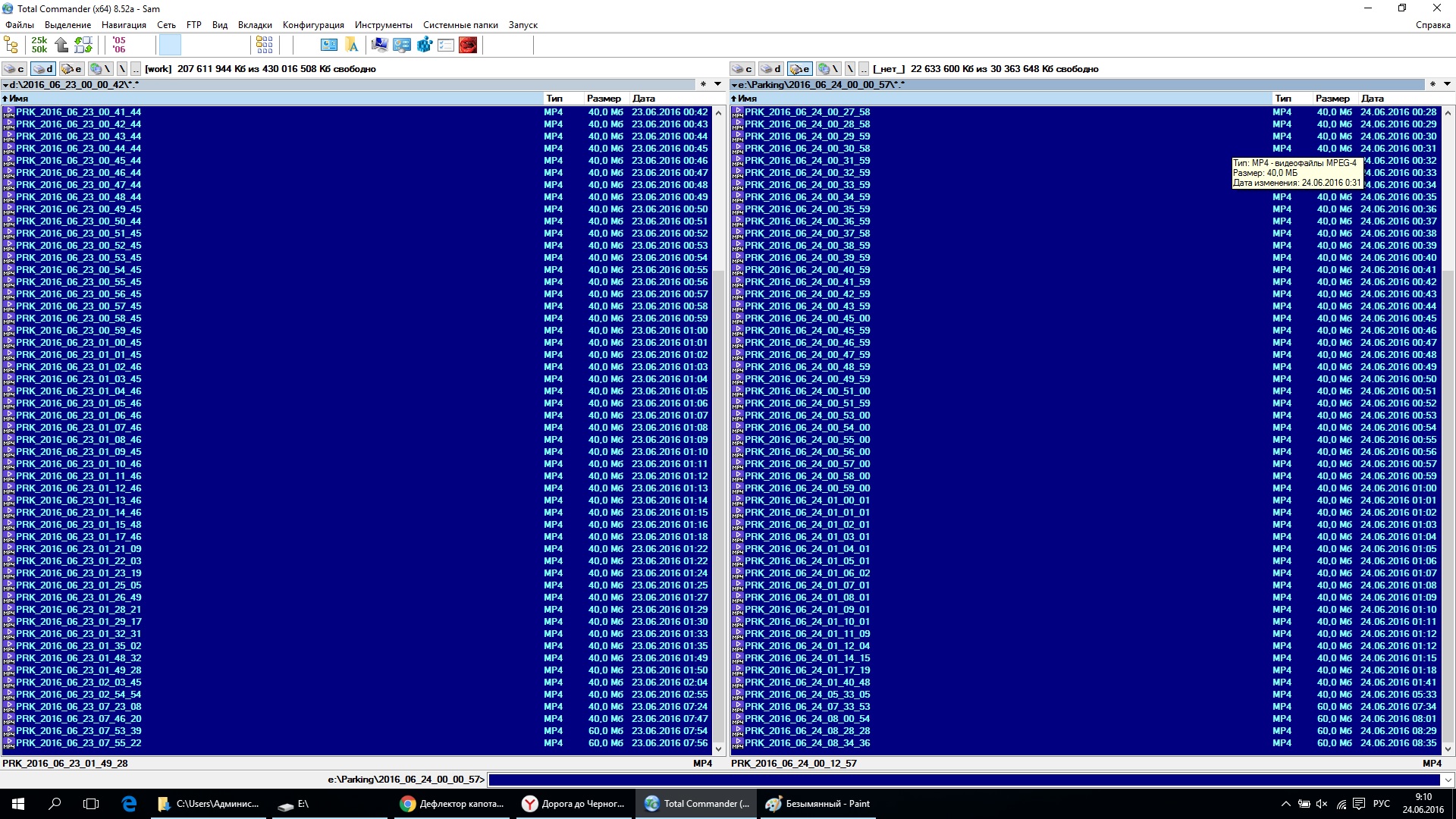Click the thumbnails grid toolbar icon
This screenshot has width=1456, height=819.
(x=265, y=45)
